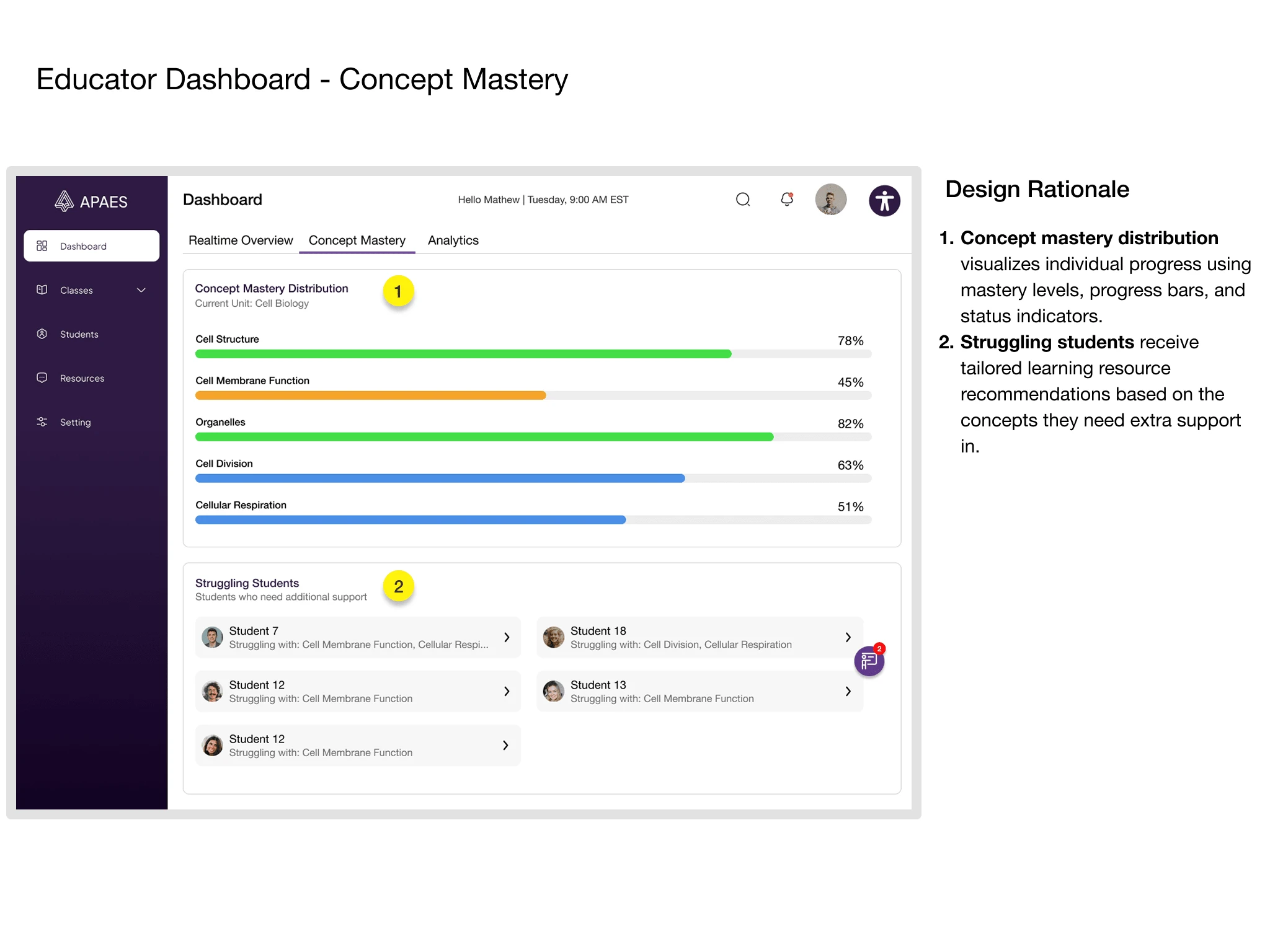The height and width of the screenshot is (952, 1270).
Task: Open Students in the sidebar
Action: pyautogui.click(x=79, y=334)
